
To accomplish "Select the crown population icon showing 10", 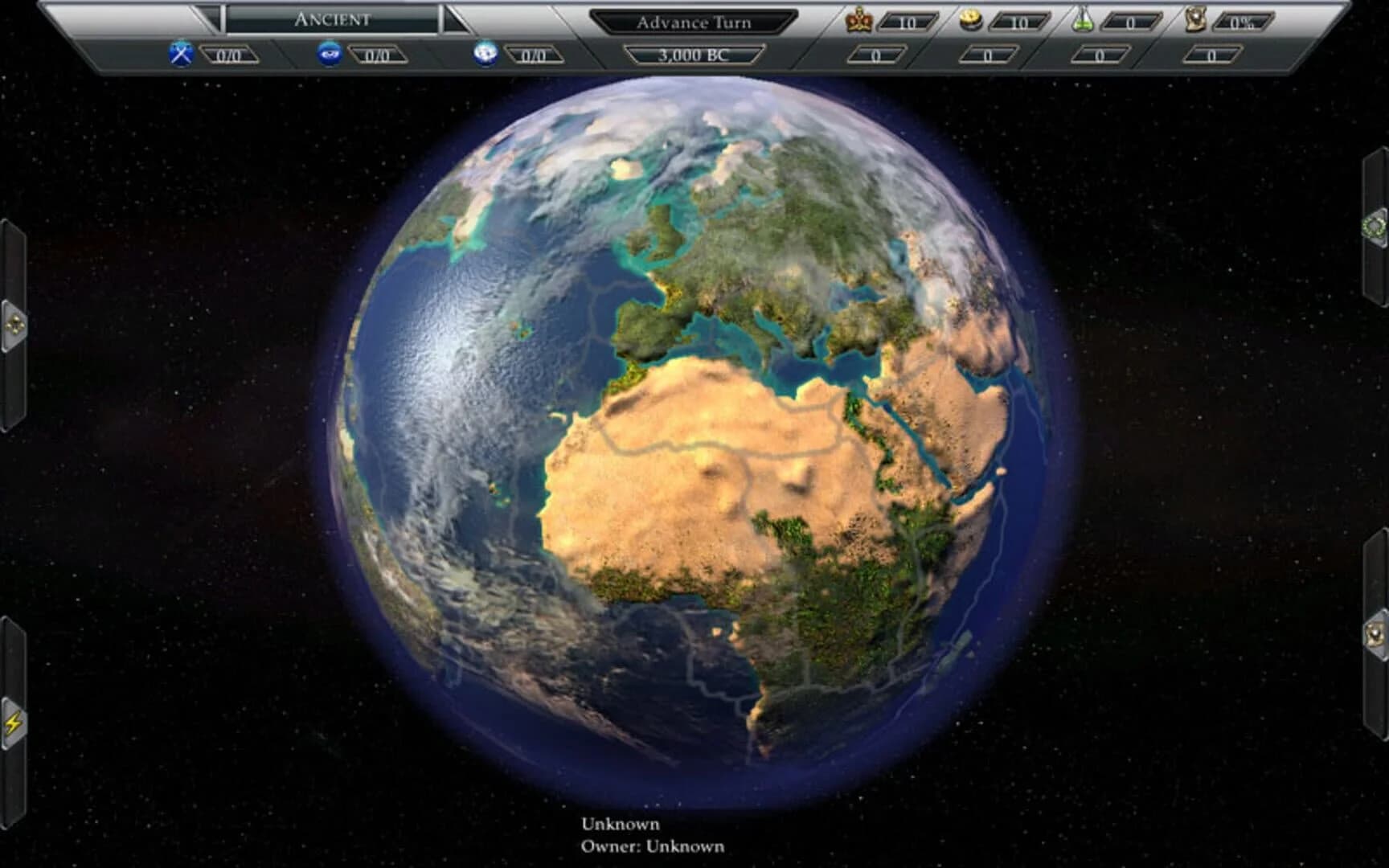I will 858,20.
